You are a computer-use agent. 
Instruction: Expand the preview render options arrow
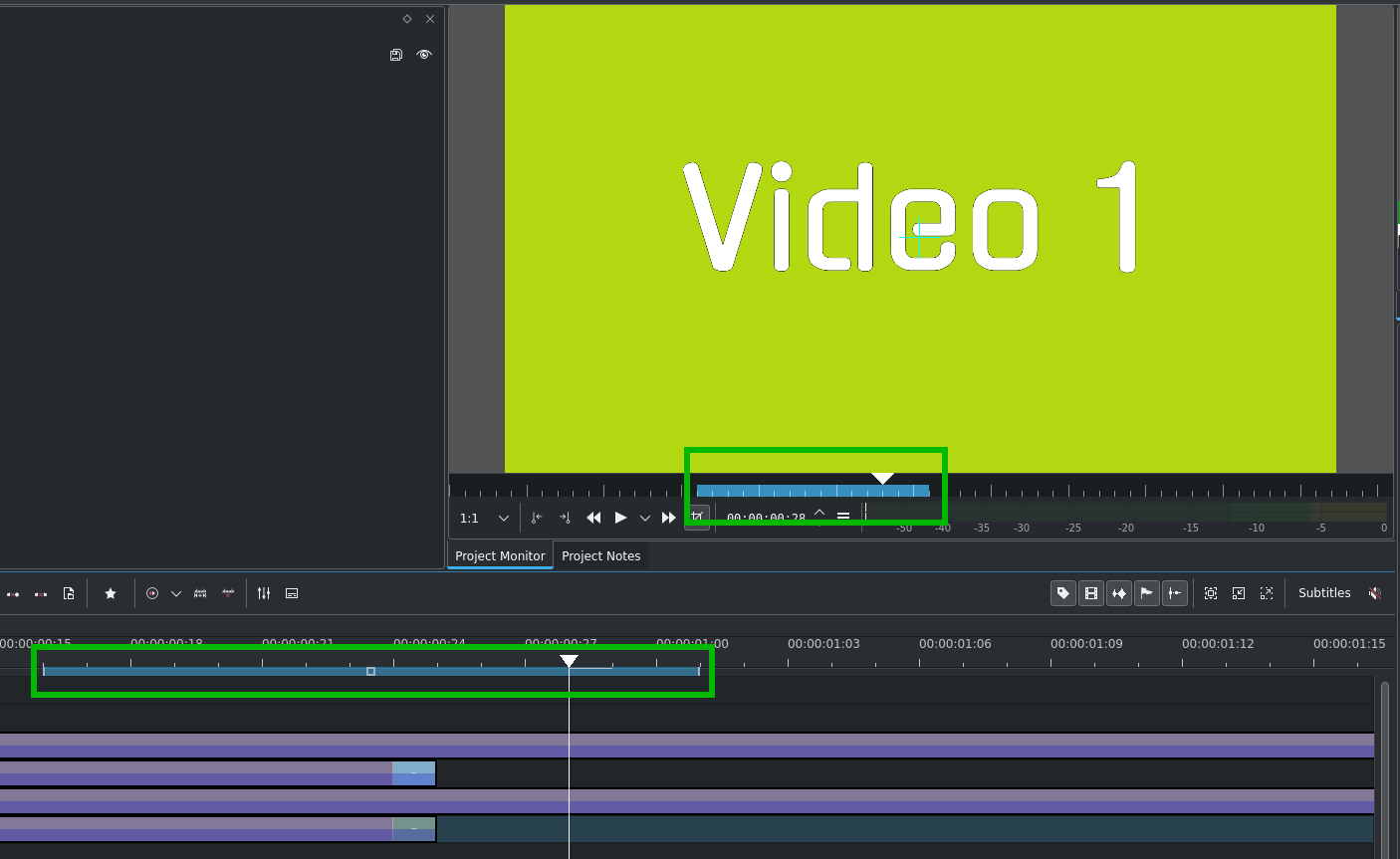click(x=176, y=594)
